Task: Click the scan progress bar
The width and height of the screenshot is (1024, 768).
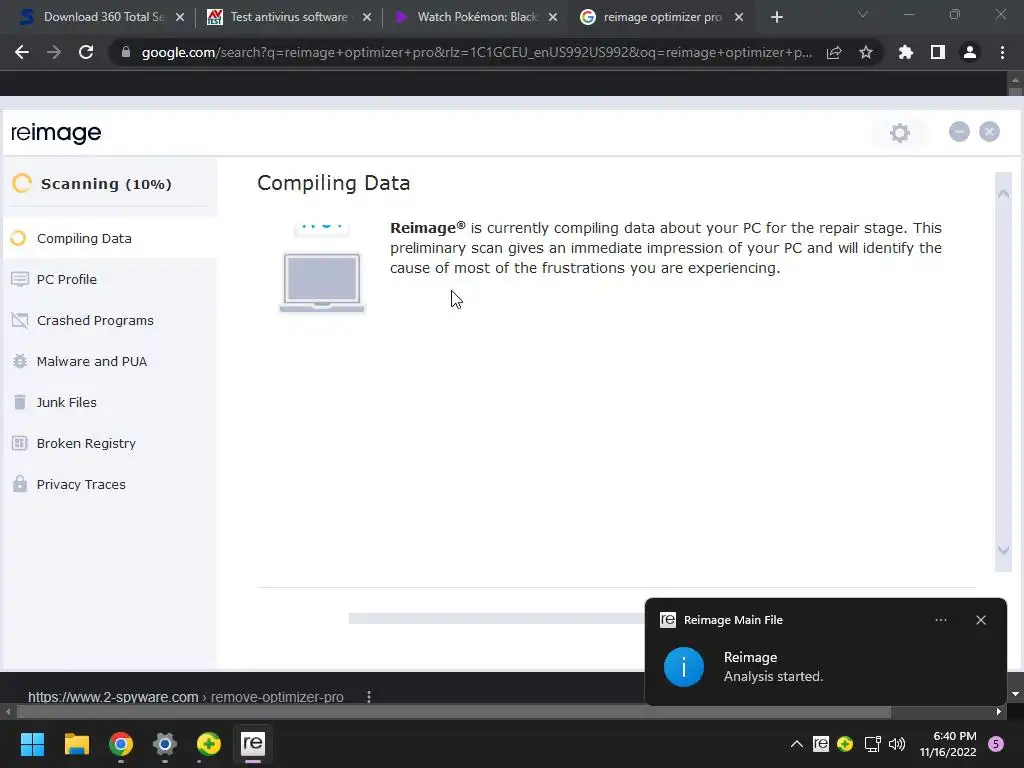Action: pos(496,618)
